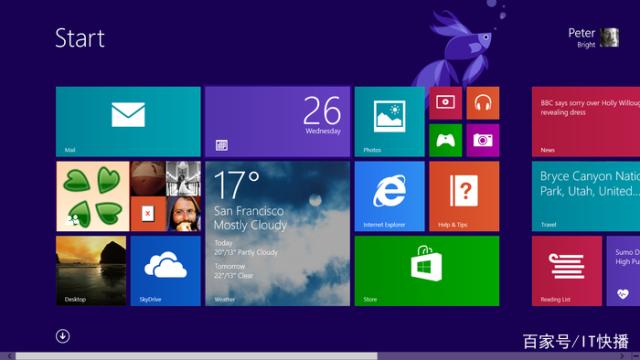Open the Video tile

(445, 103)
